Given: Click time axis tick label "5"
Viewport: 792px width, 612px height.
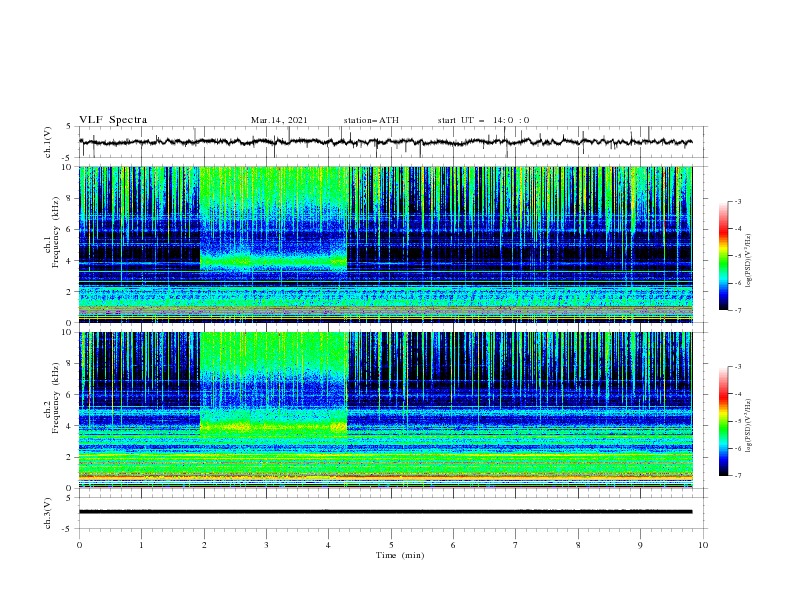Looking at the screenshot, I should coord(391,545).
